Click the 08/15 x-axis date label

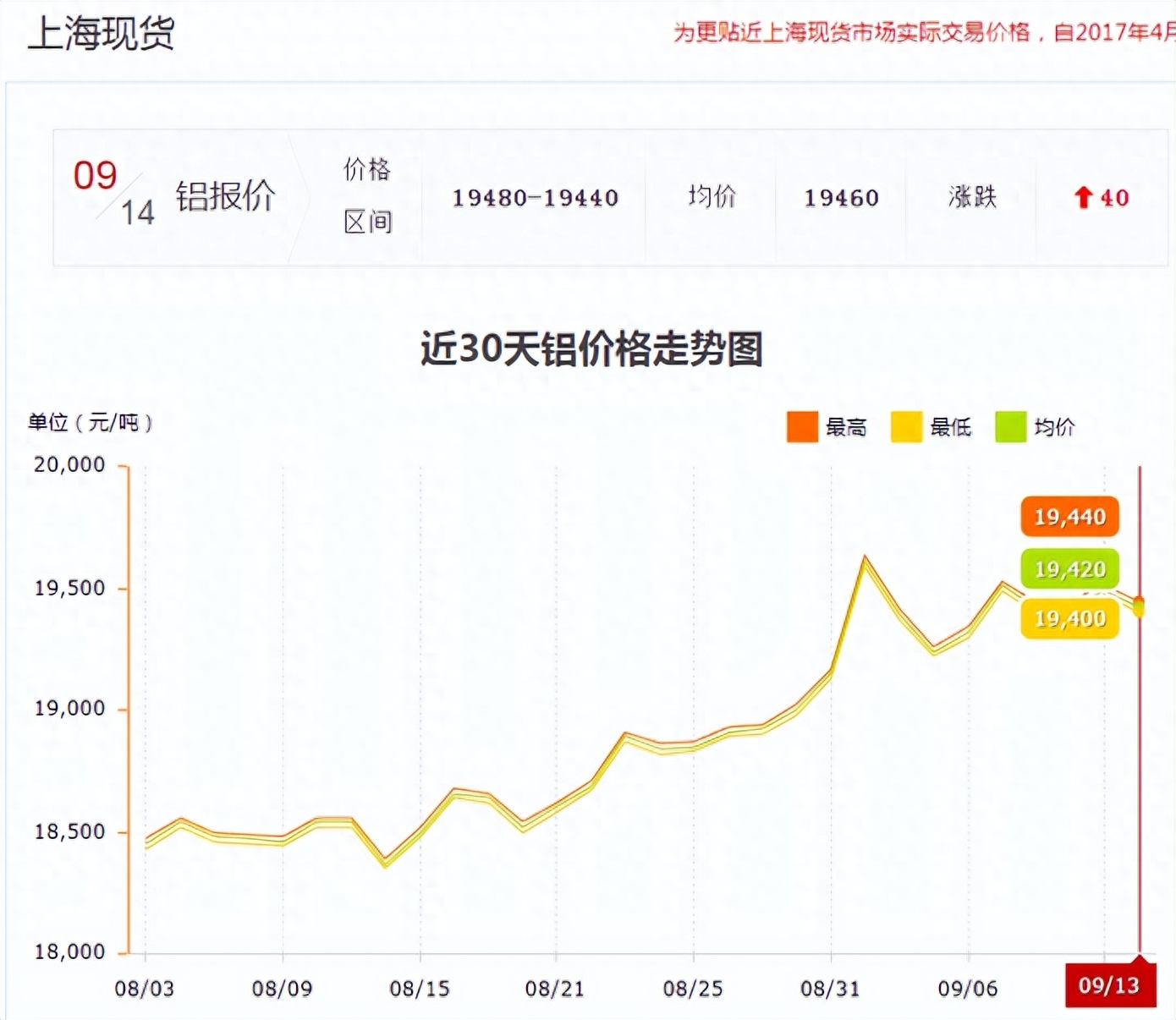pyautogui.click(x=420, y=989)
